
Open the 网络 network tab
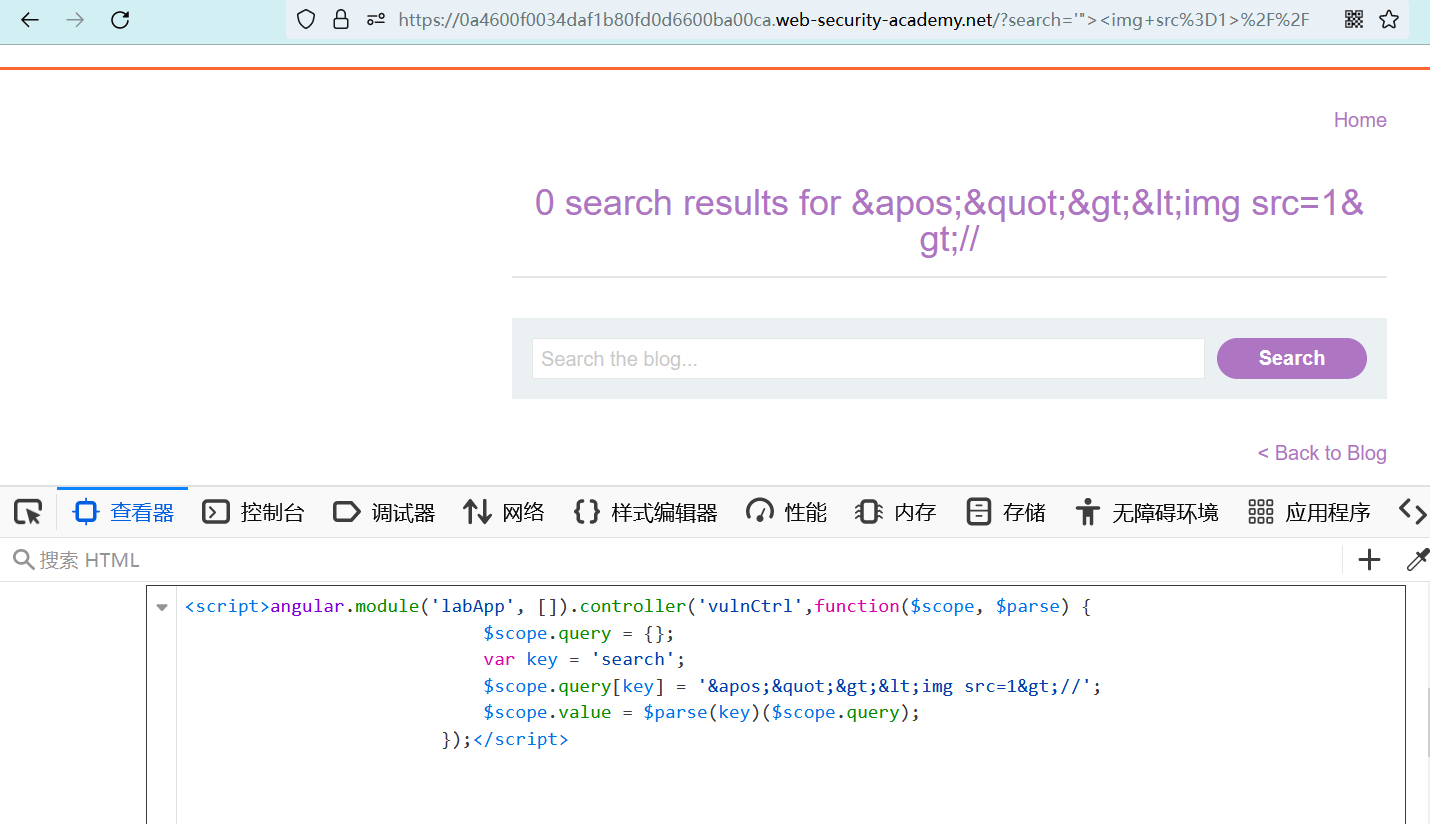[504, 513]
